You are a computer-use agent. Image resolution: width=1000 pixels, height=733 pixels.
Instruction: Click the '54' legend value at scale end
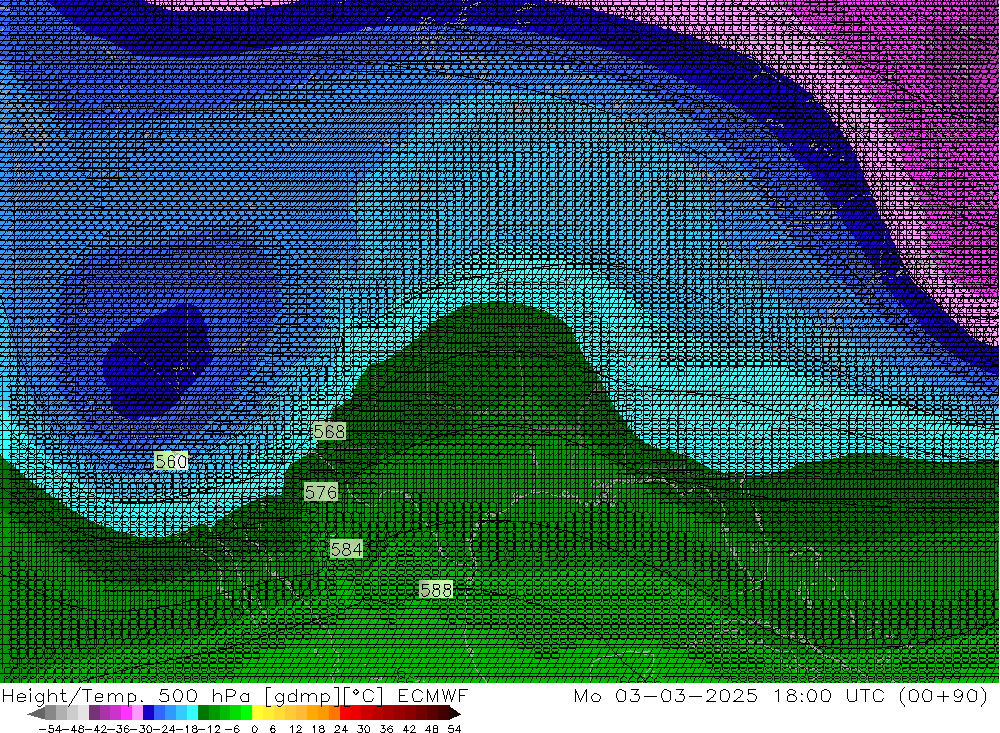point(454,729)
